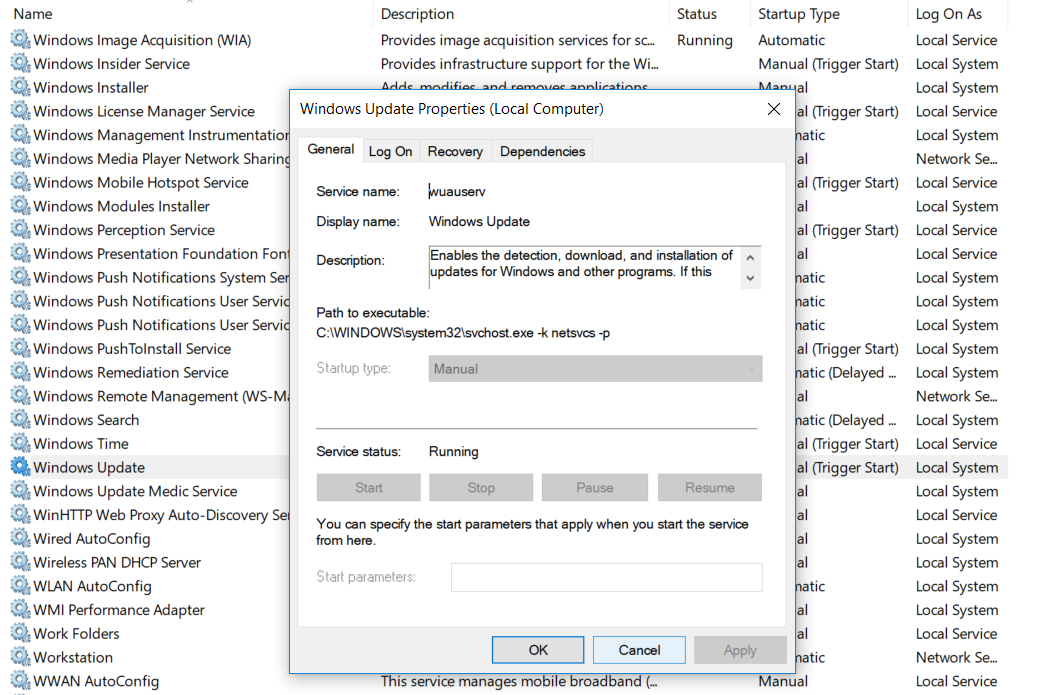
Task: Click the Running status of Windows Image Acquisition
Action: pyautogui.click(x=704, y=40)
